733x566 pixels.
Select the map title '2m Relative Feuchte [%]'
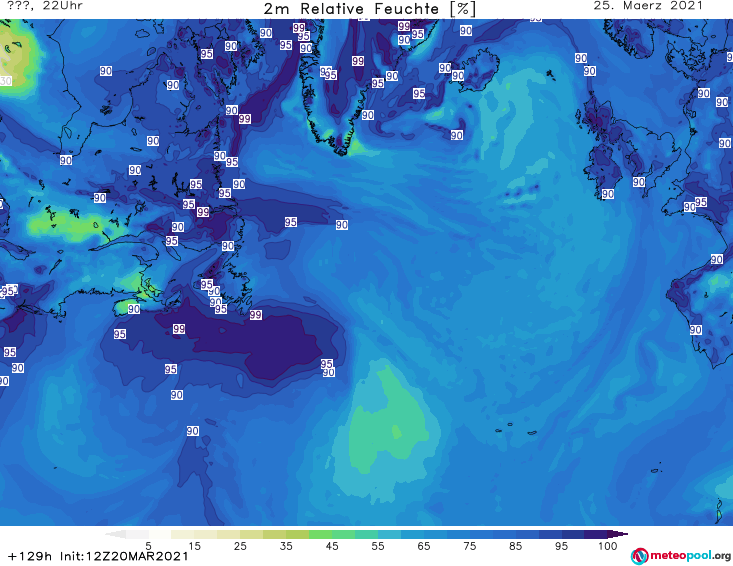pyautogui.click(x=369, y=9)
